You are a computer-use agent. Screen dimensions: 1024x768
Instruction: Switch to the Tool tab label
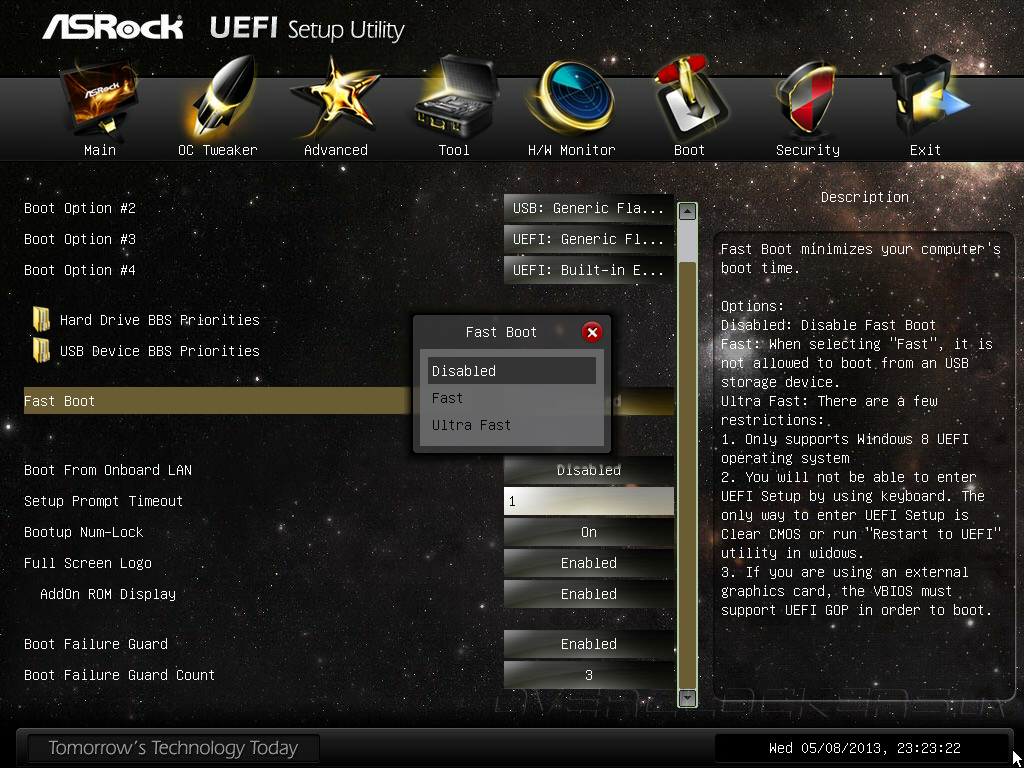(454, 150)
